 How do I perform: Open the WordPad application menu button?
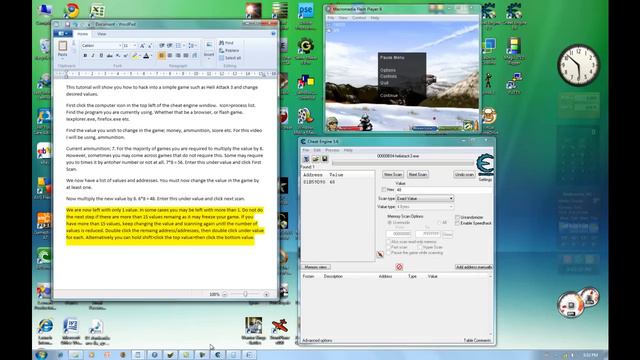[62, 34]
